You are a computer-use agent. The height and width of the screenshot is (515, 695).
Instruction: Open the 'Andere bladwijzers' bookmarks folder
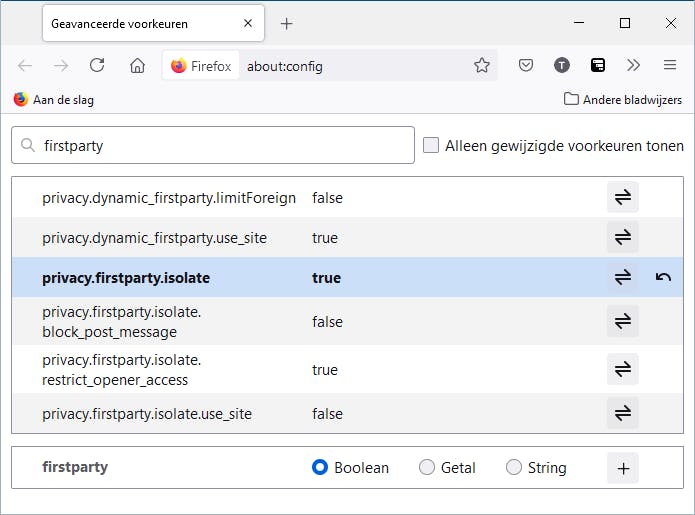tap(622, 100)
